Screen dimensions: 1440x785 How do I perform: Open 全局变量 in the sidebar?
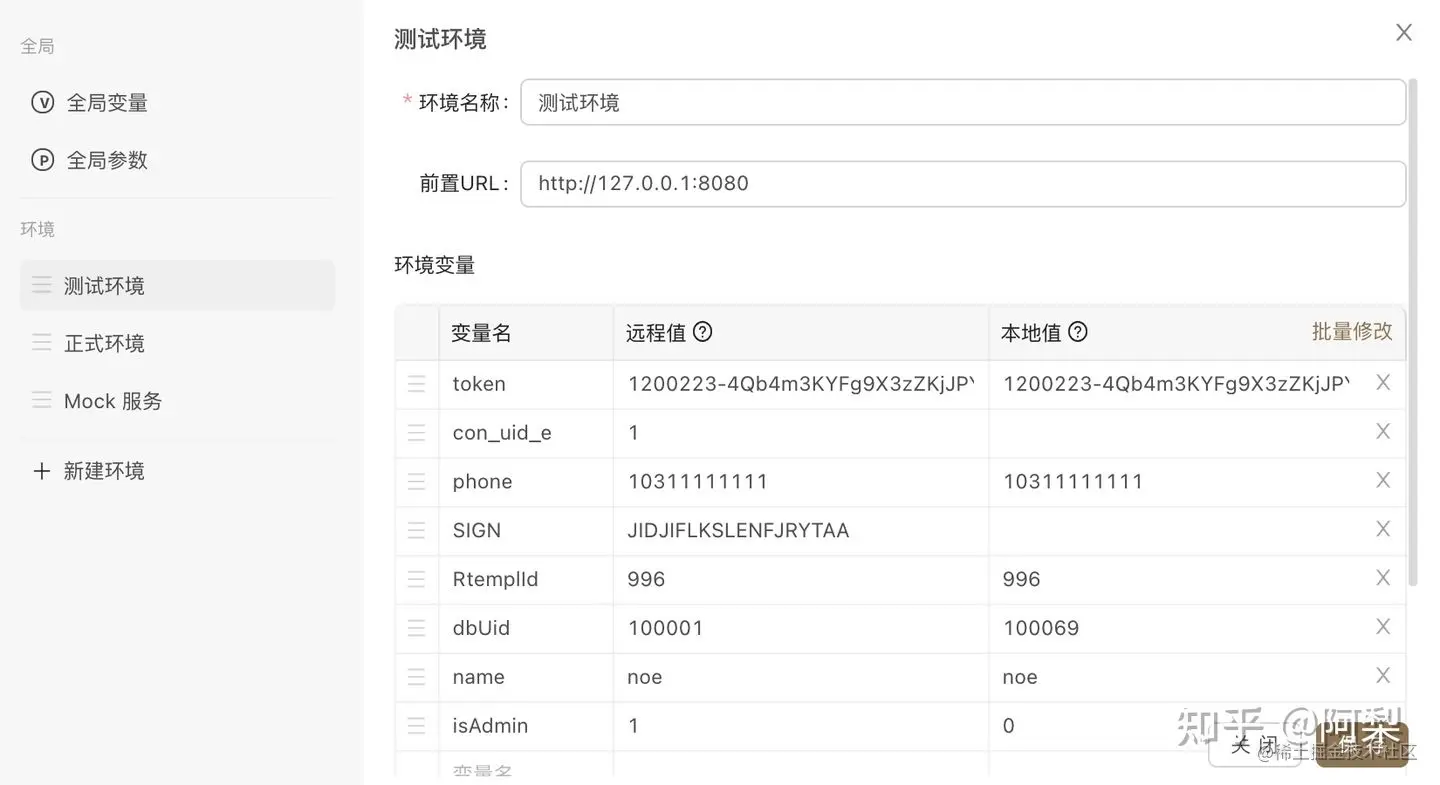(x=107, y=102)
